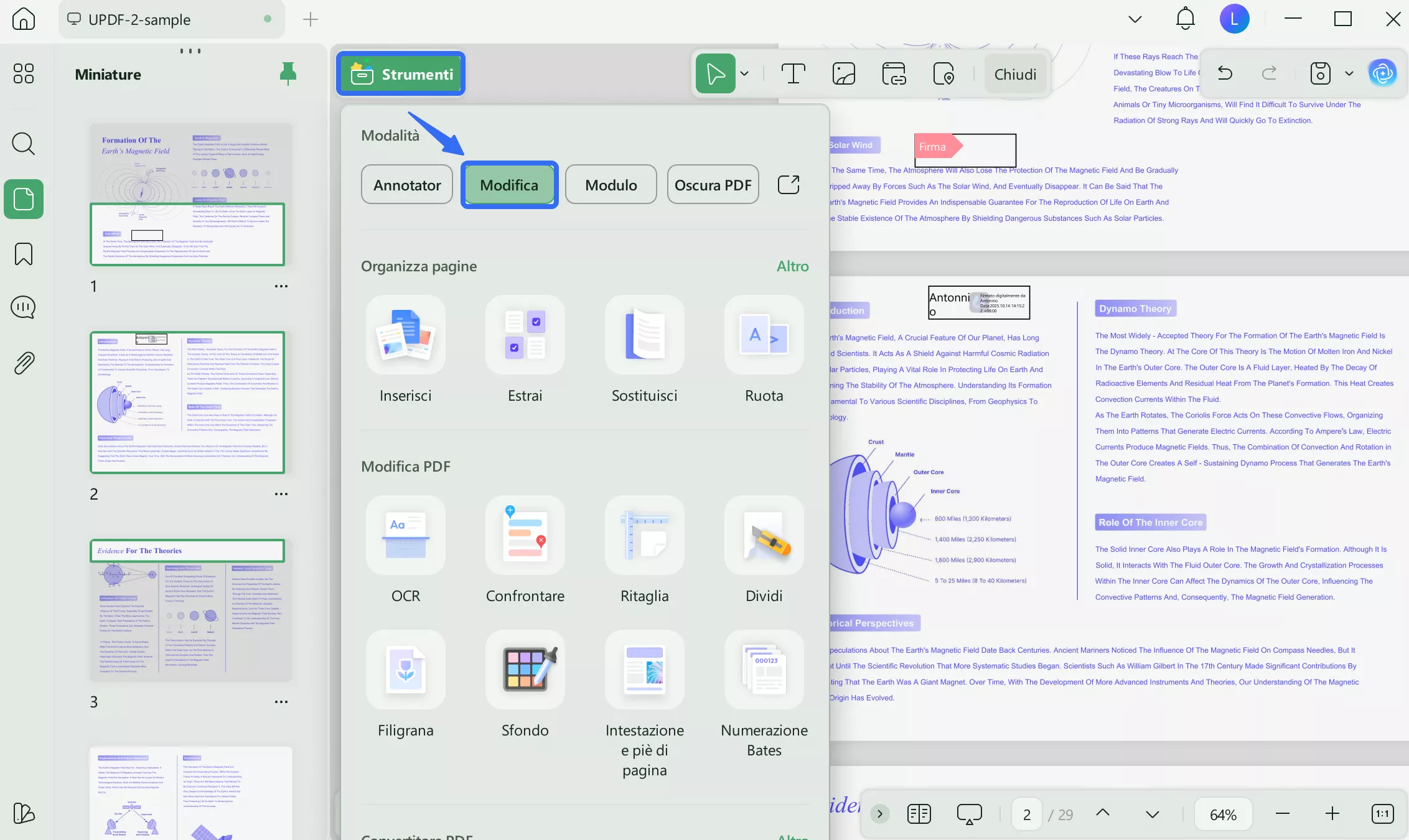Toggle the Miniature panel pin
The height and width of the screenshot is (840, 1409).
click(x=288, y=73)
